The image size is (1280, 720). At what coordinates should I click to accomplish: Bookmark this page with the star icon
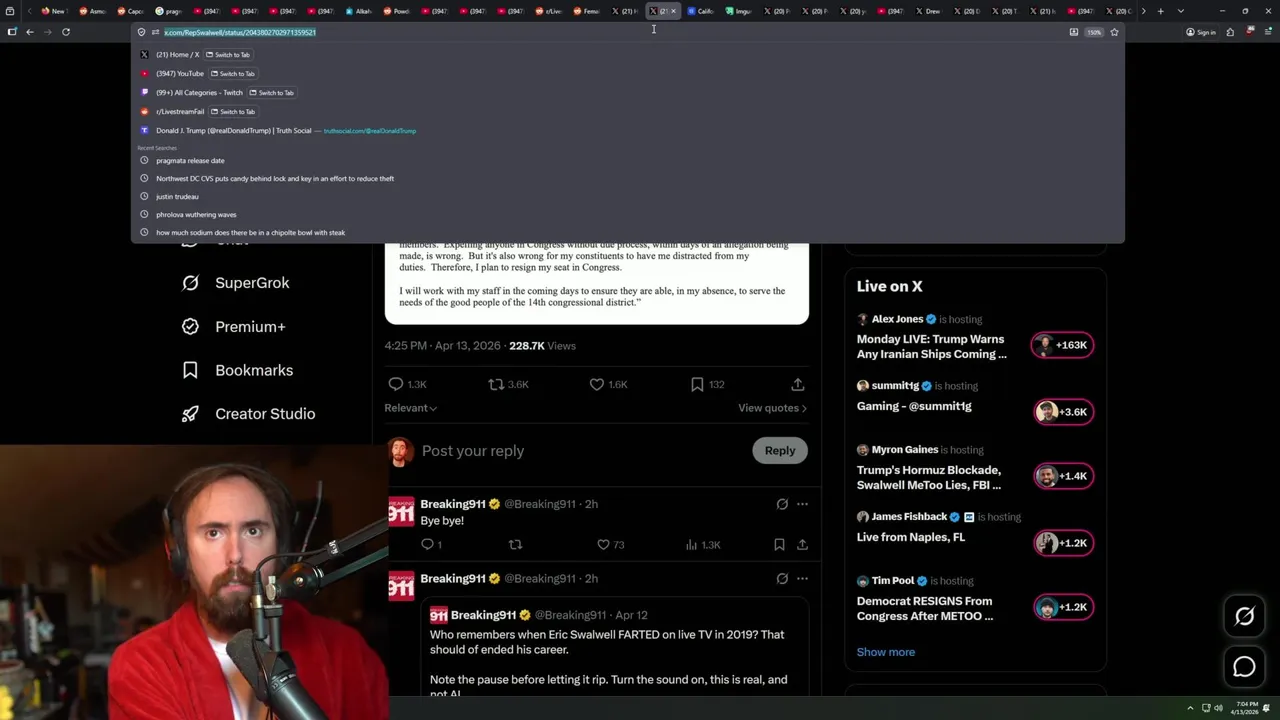coord(1114,32)
